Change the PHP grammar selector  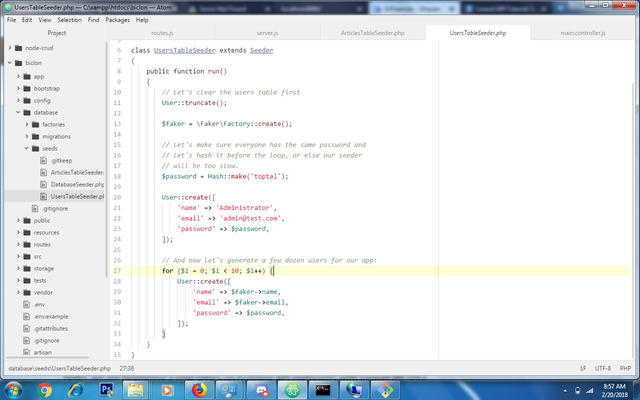tap(625, 368)
